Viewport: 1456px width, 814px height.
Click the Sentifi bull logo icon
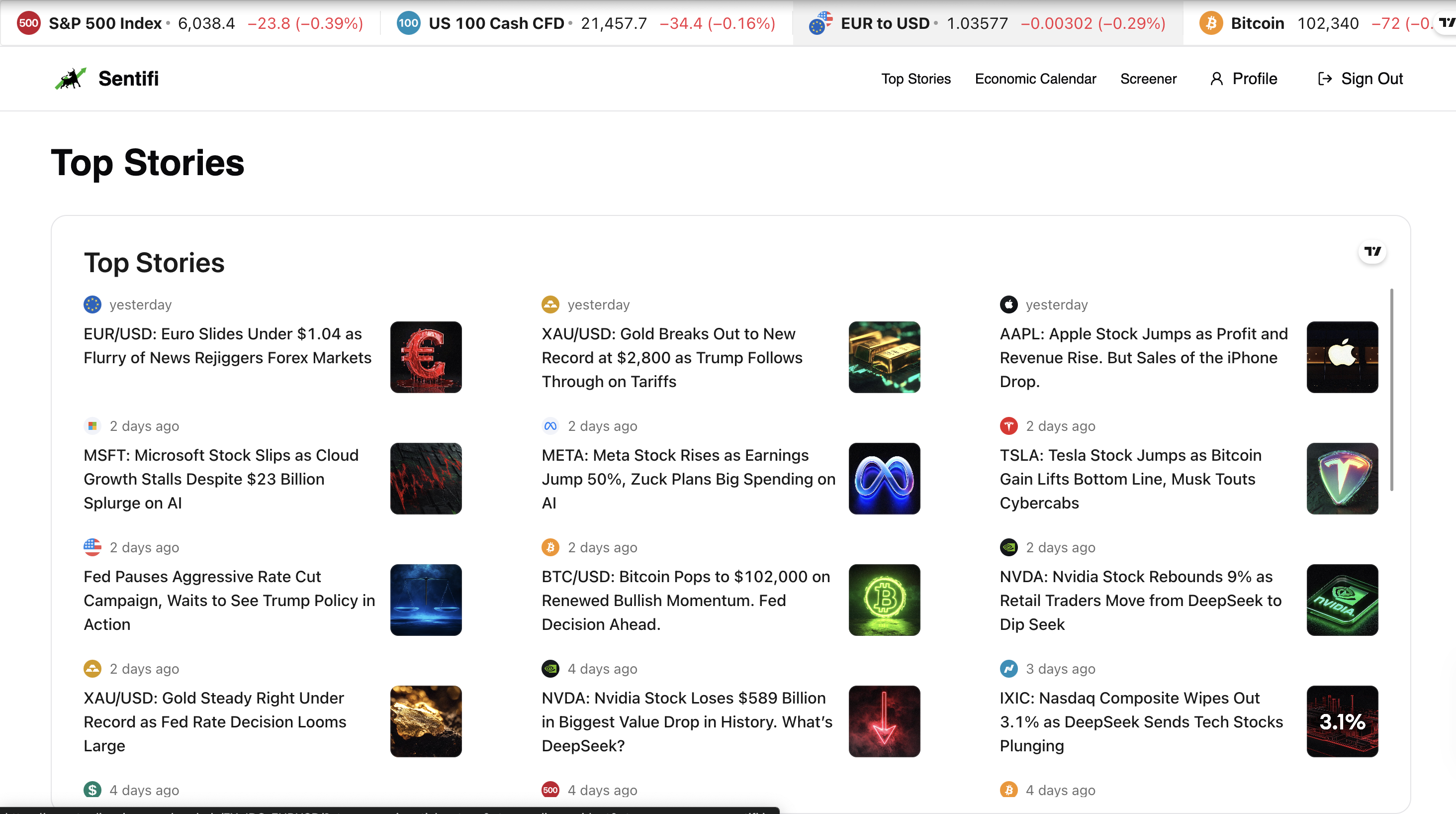click(71, 79)
